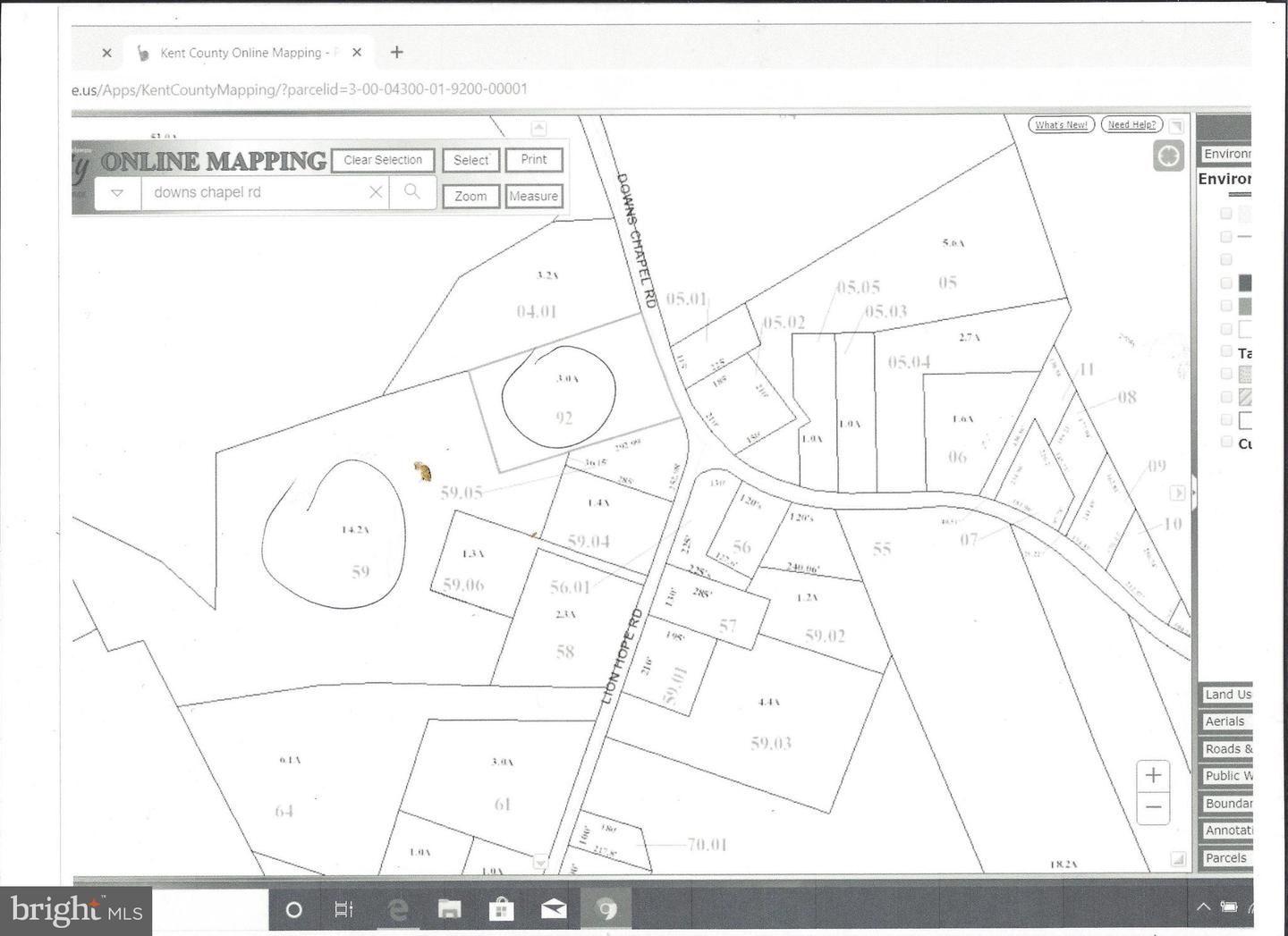Screen dimensions: 1288x936
Task: Open a new browser tab
Action: click(x=397, y=53)
